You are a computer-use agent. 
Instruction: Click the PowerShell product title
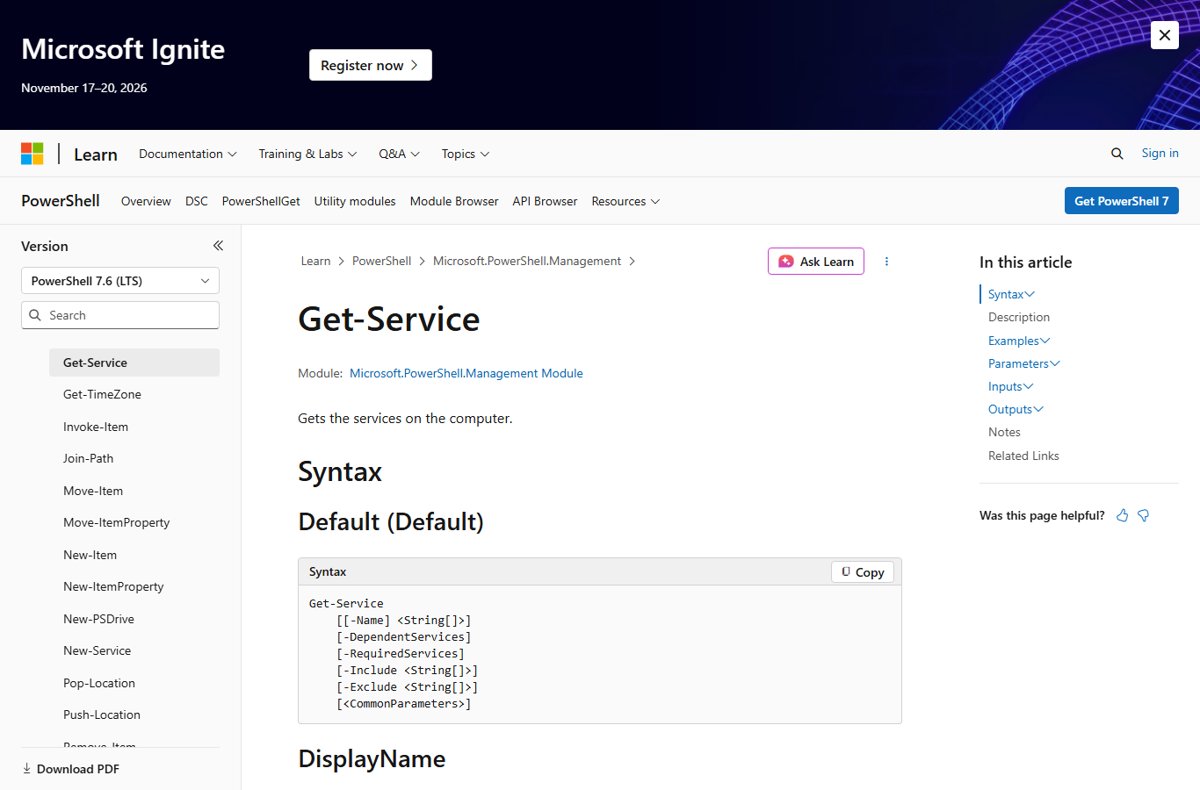point(60,201)
